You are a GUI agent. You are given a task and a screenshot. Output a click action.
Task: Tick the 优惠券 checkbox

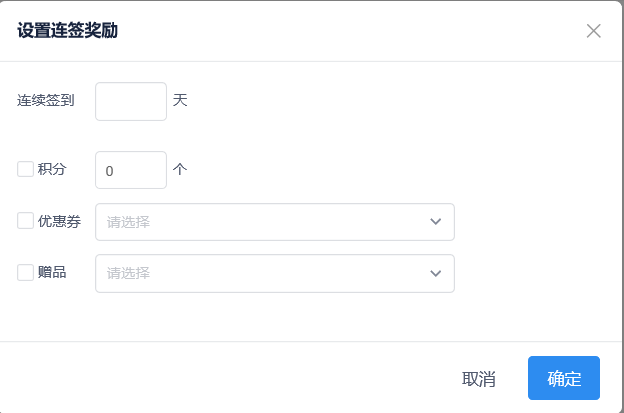[x=26, y=221]
